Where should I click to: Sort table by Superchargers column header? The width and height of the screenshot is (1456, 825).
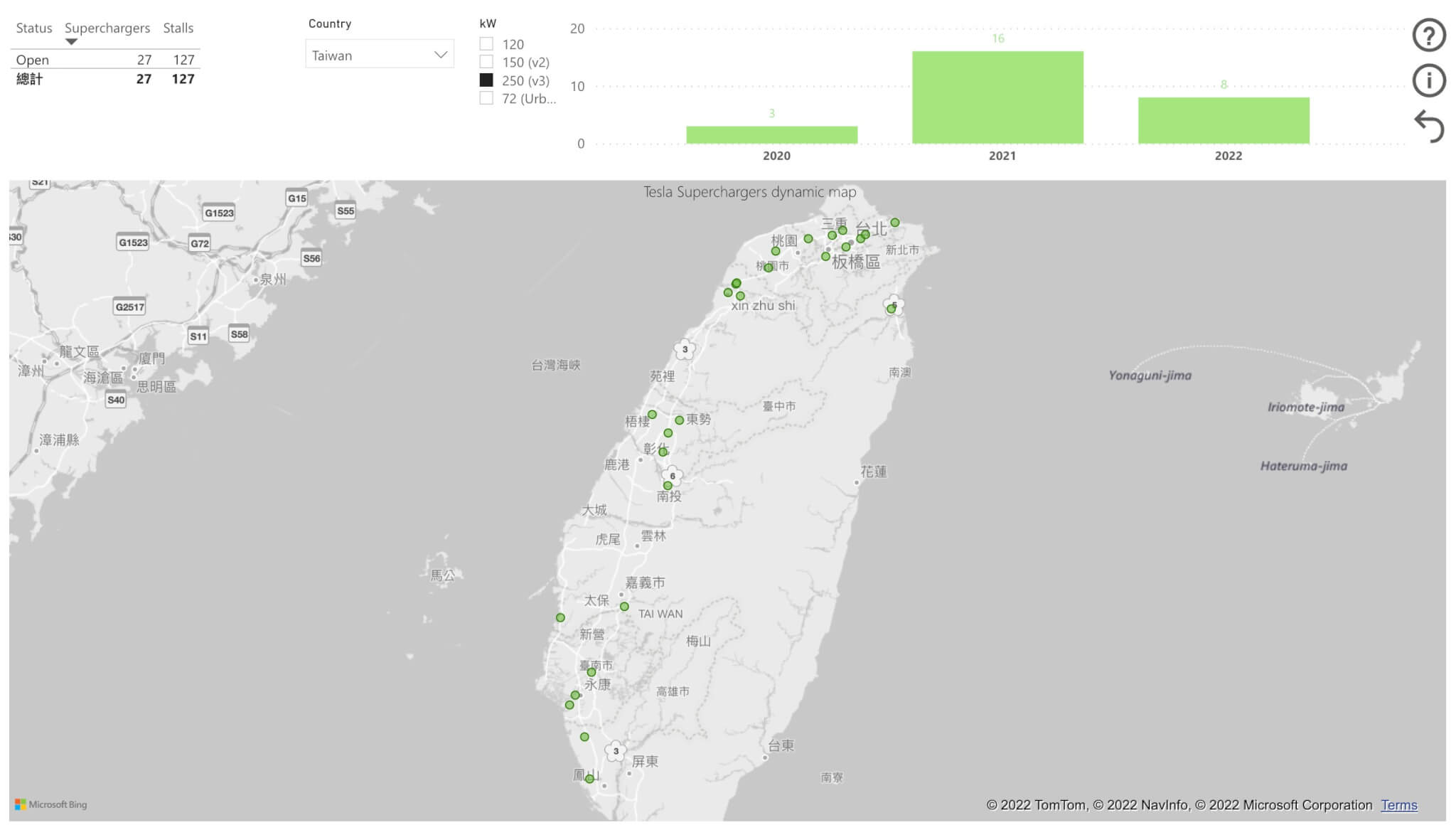(107, 28)
